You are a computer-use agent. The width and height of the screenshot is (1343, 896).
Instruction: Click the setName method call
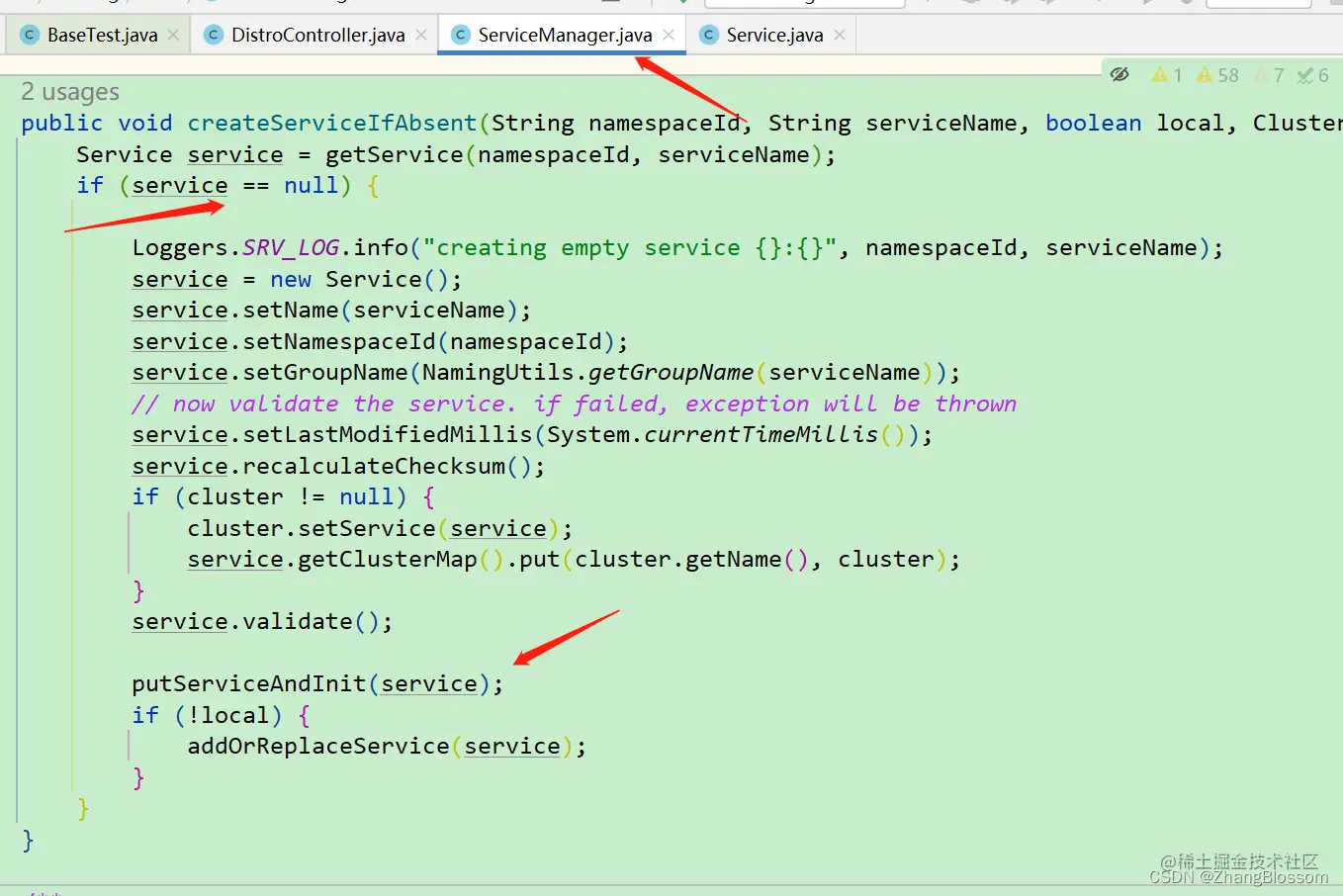coord(291,310)
